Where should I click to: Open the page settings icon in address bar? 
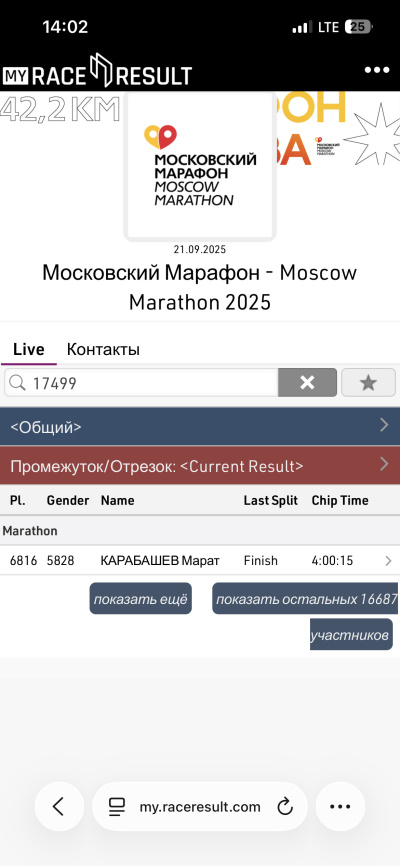[x=117, y=807]
